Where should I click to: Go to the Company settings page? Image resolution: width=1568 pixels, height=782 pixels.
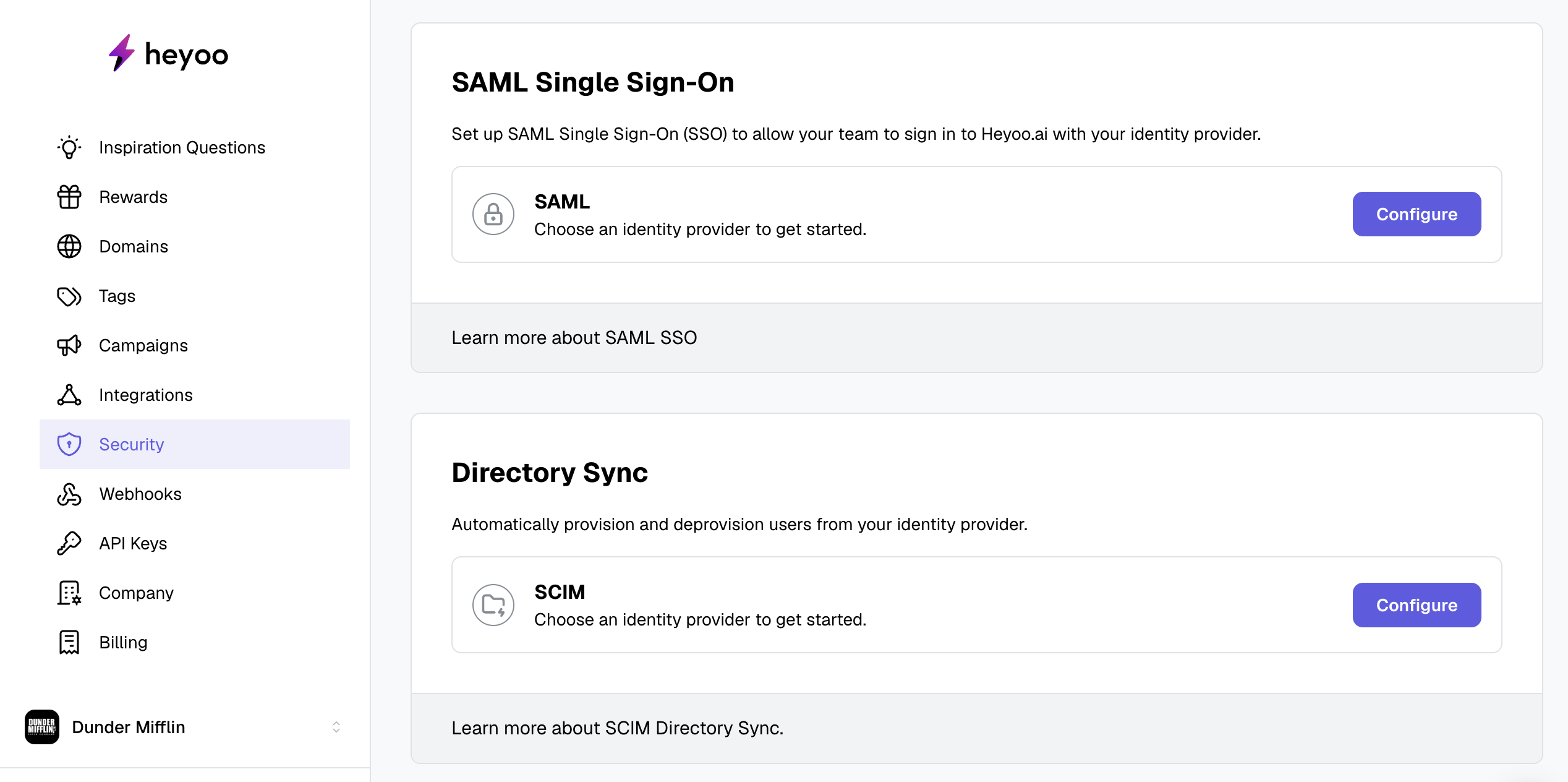pyautogui.click(x=136, y=593)
